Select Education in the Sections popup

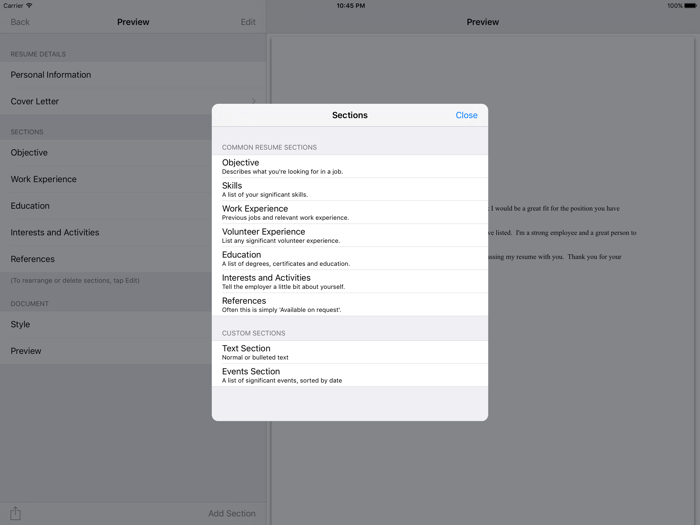350,258
